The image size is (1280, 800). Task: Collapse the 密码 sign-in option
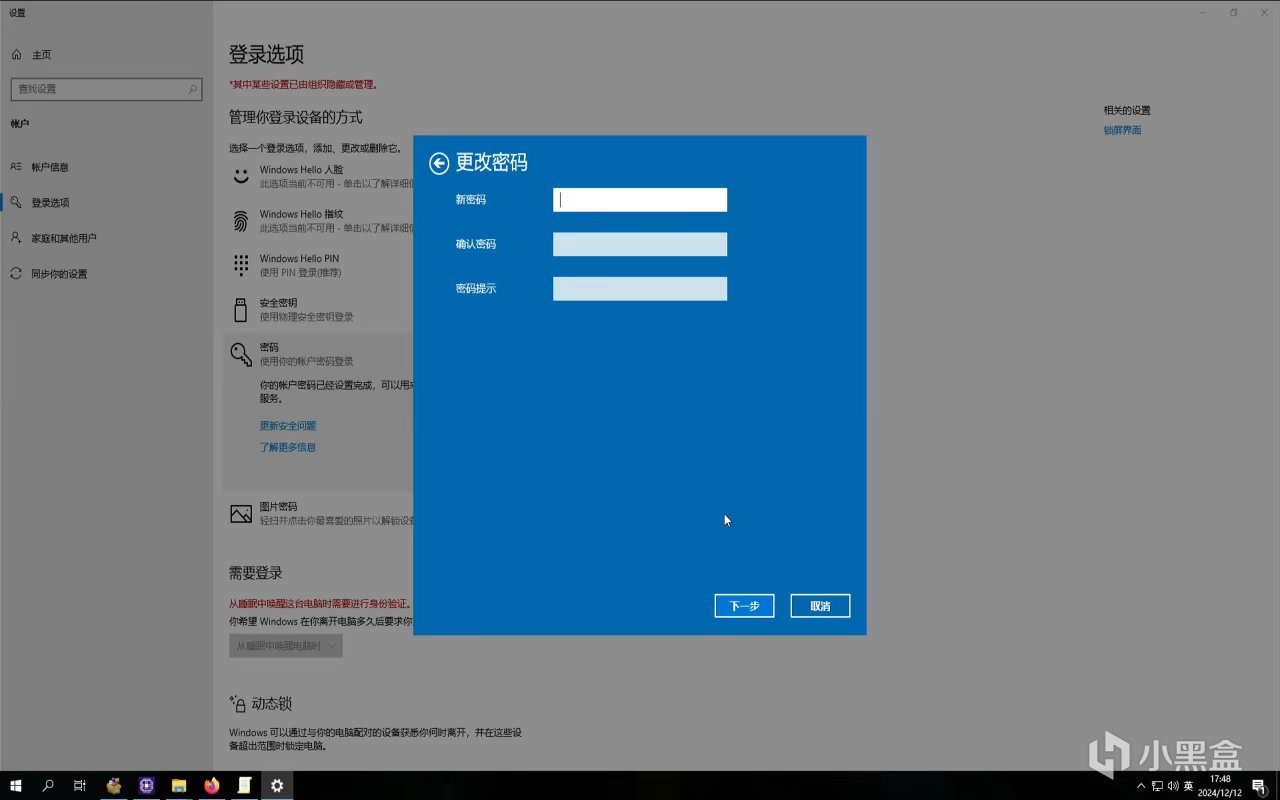click(x=320, y=354)
